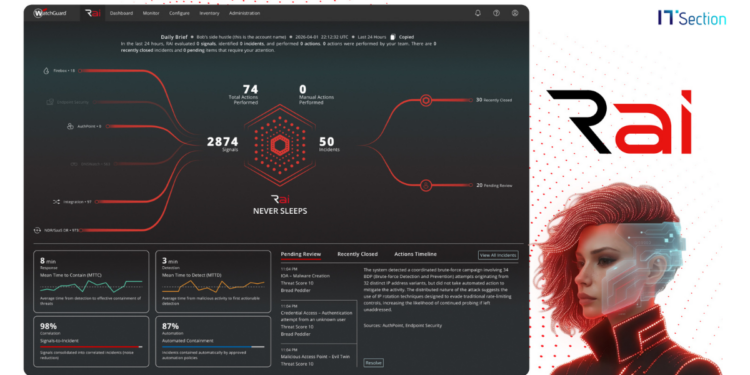Click the 87% Automation value
This screenshot has height=375, width=750.
pos(170,326)
